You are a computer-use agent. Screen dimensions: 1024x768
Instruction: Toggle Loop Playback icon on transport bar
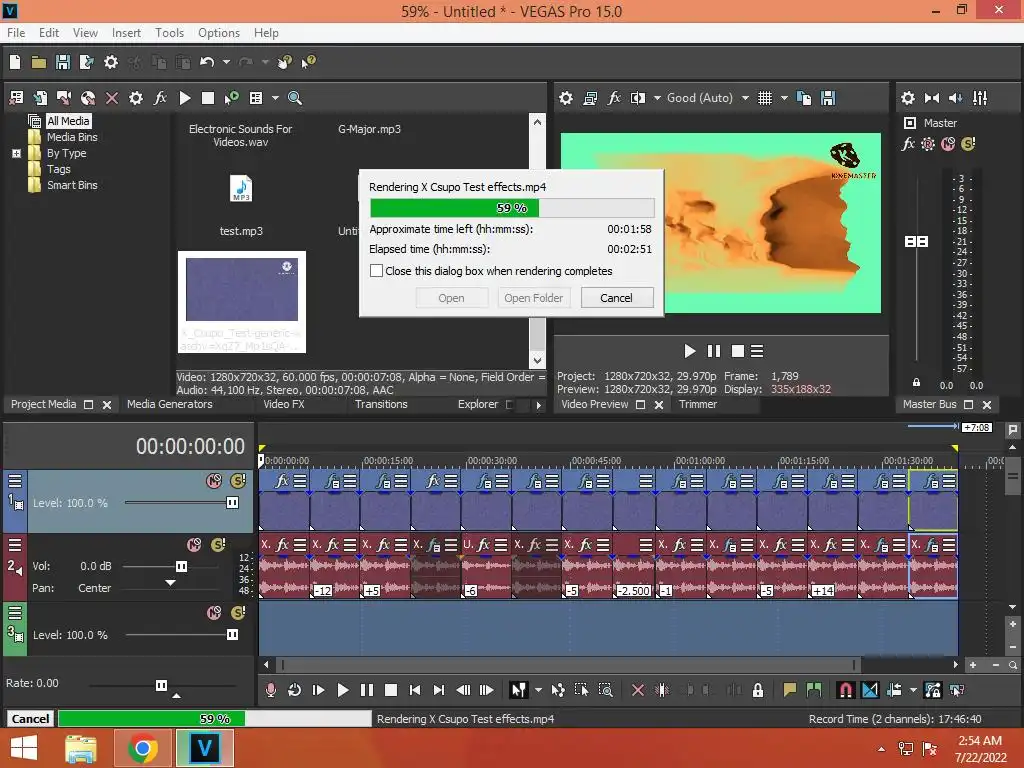295,690
